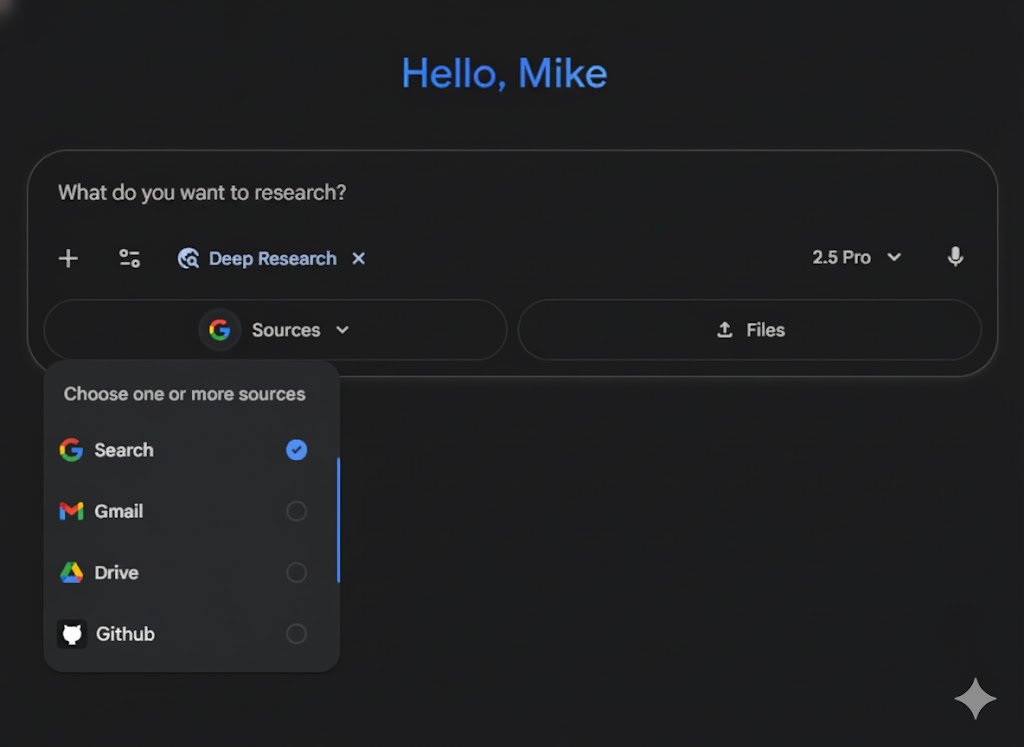Screen dimensions: 1024x747
Task: Click the sources list blue scrollbar
Action: click(338, 520)
